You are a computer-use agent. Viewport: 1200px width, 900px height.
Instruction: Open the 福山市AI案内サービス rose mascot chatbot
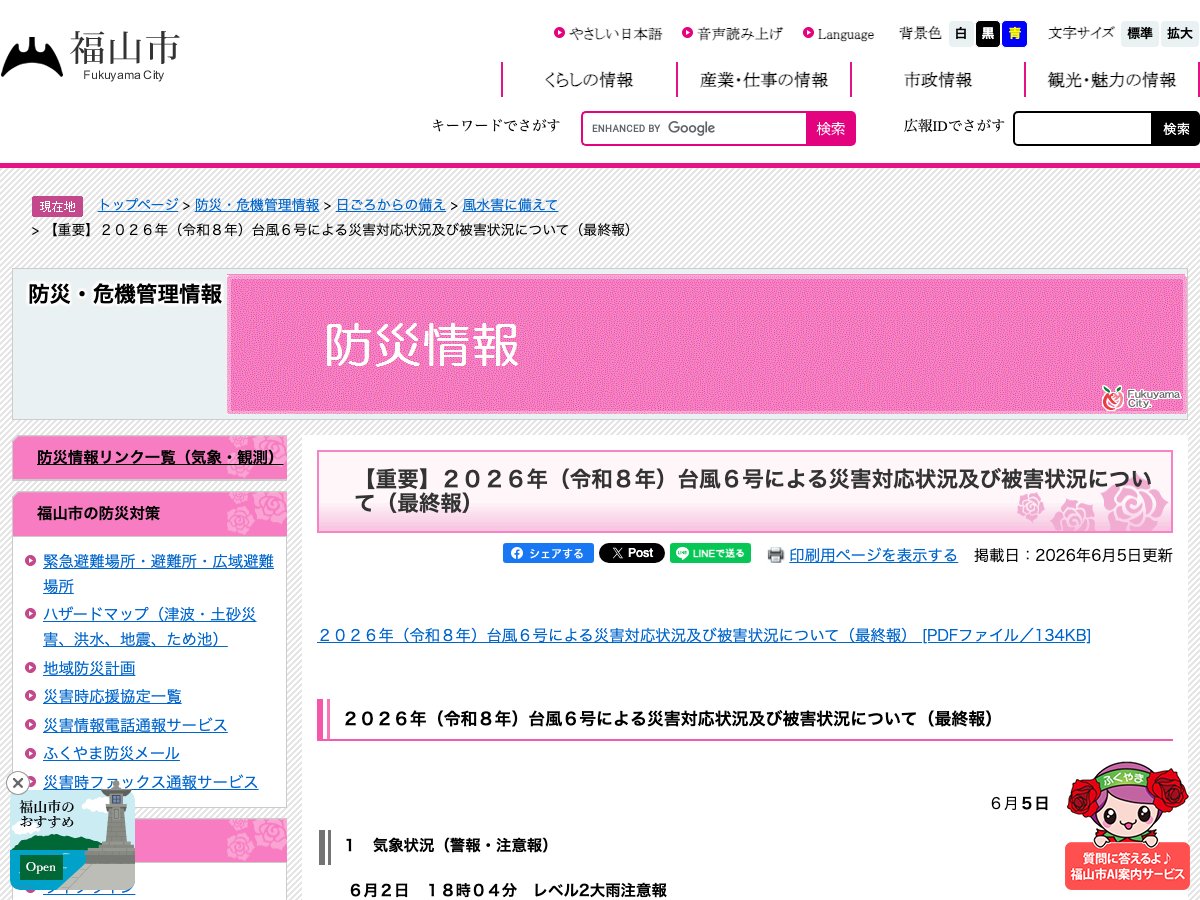tap(1127, 825)
